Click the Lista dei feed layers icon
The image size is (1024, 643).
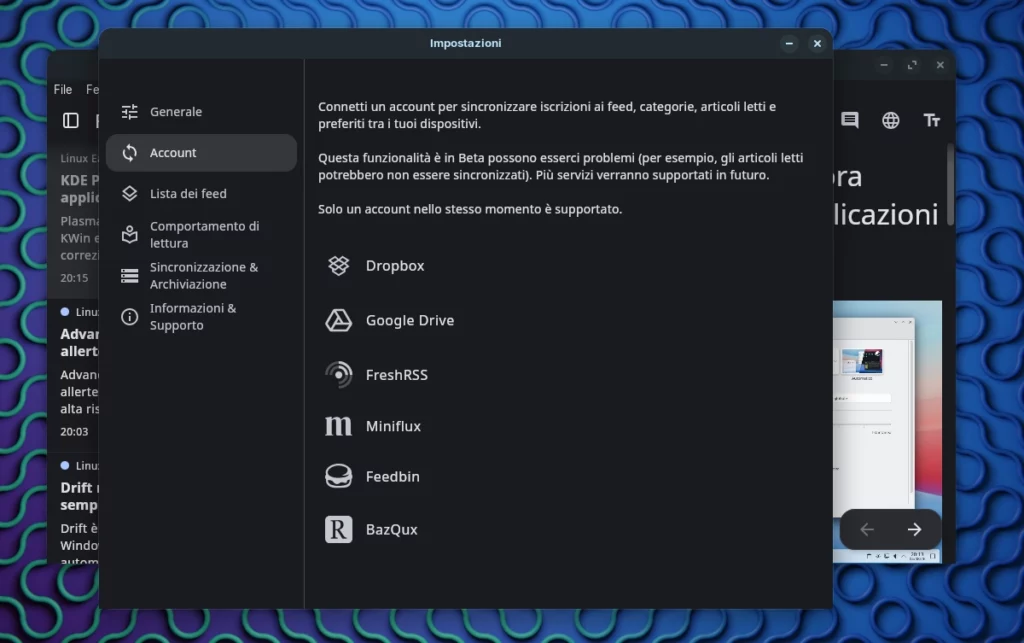pyautogui.click(x=129, y=194)
